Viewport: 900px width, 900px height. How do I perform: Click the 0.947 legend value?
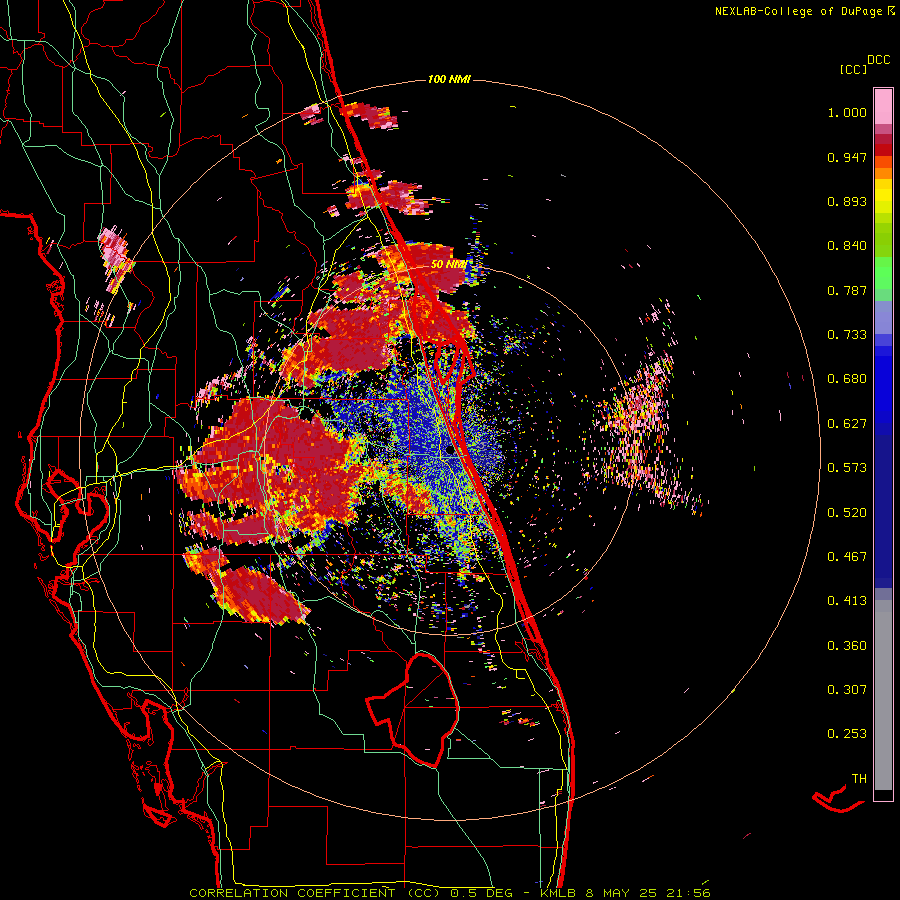(847, 157)
